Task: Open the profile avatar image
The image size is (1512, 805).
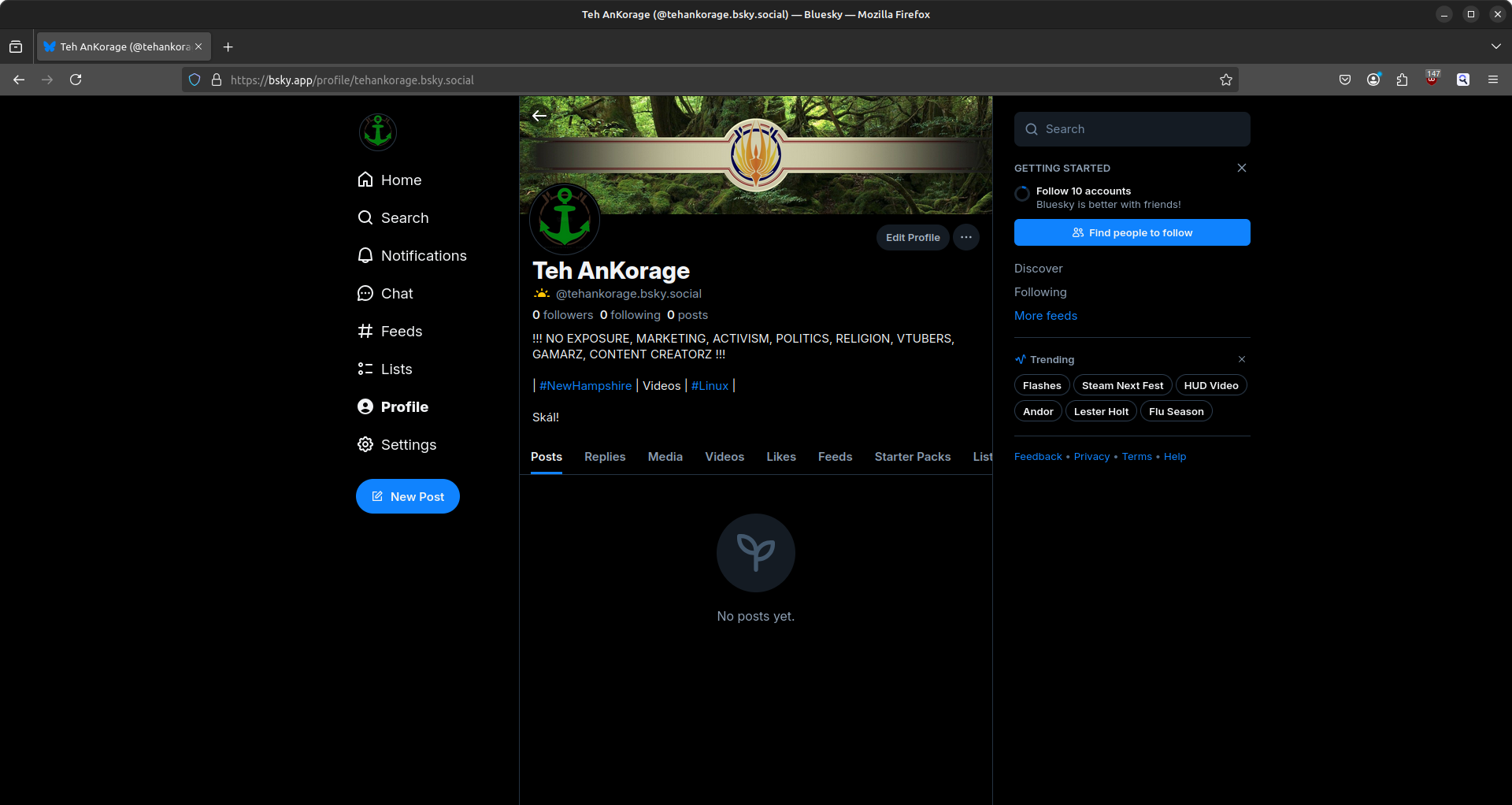Action: pos(565,219)
